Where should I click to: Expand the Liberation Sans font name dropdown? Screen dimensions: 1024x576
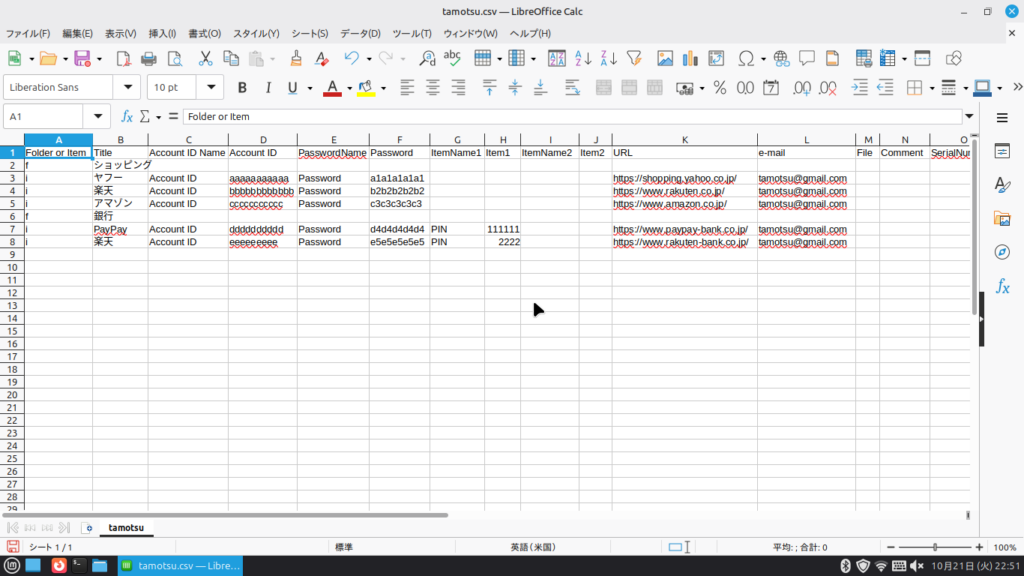[128, 88]
